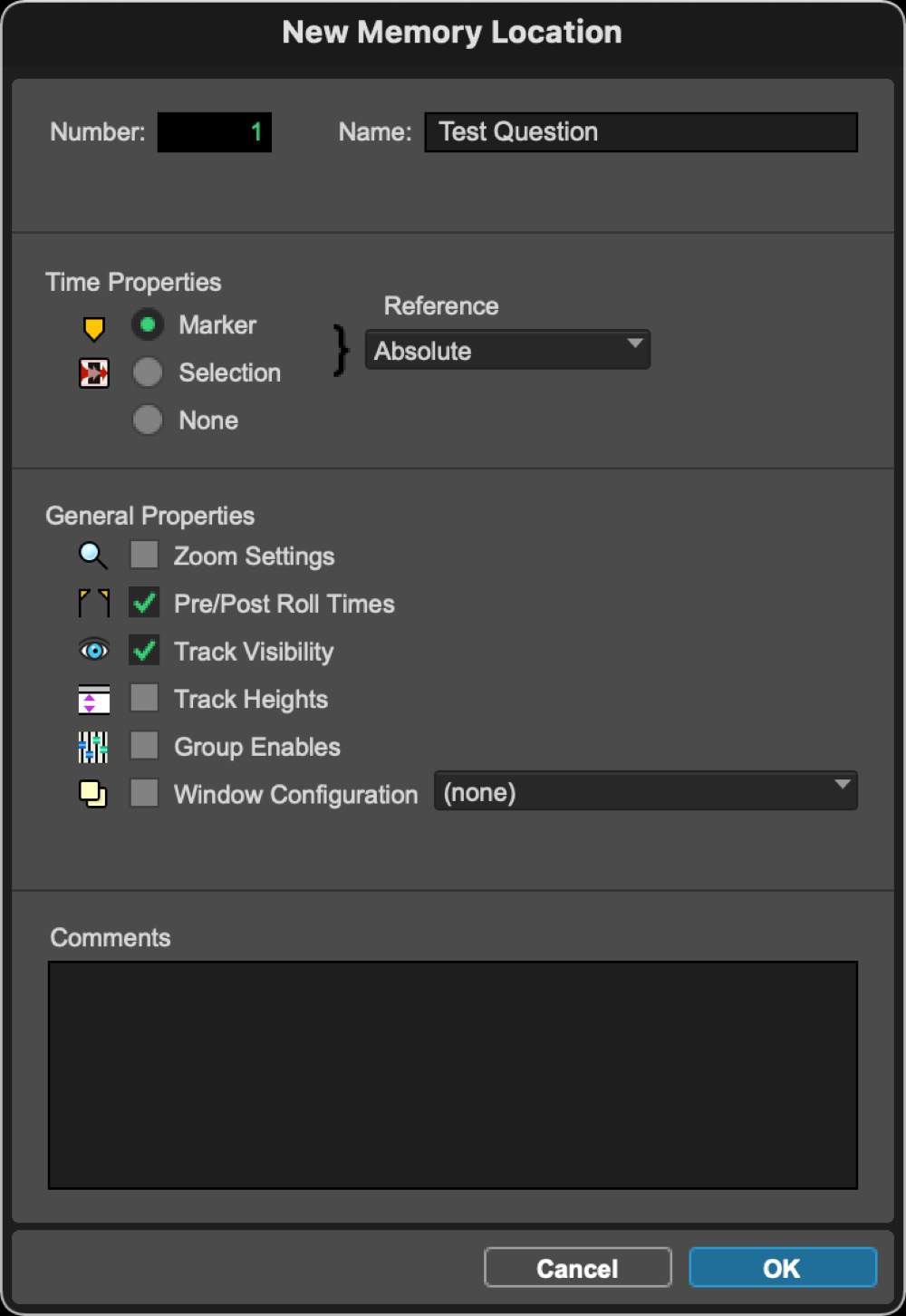Image resolution: width=906 pixels, height=1316 pixels.
Task: Click the Zoom Settings magnifier icon
Action: click(93, 556)
